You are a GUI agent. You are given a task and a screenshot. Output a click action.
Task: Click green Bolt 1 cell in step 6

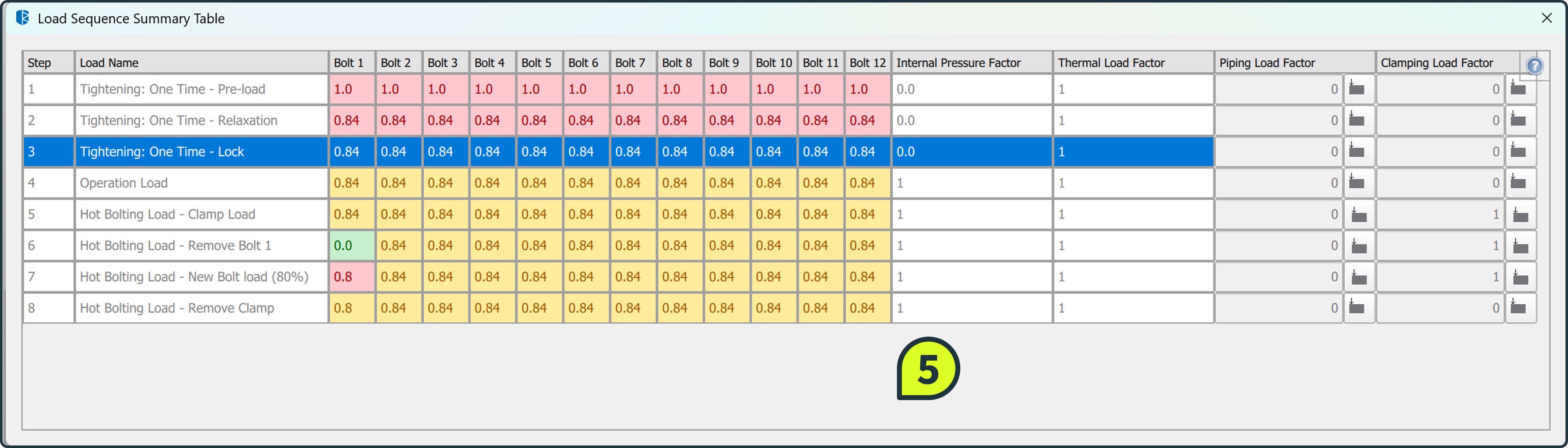click(x=351, y=246)
